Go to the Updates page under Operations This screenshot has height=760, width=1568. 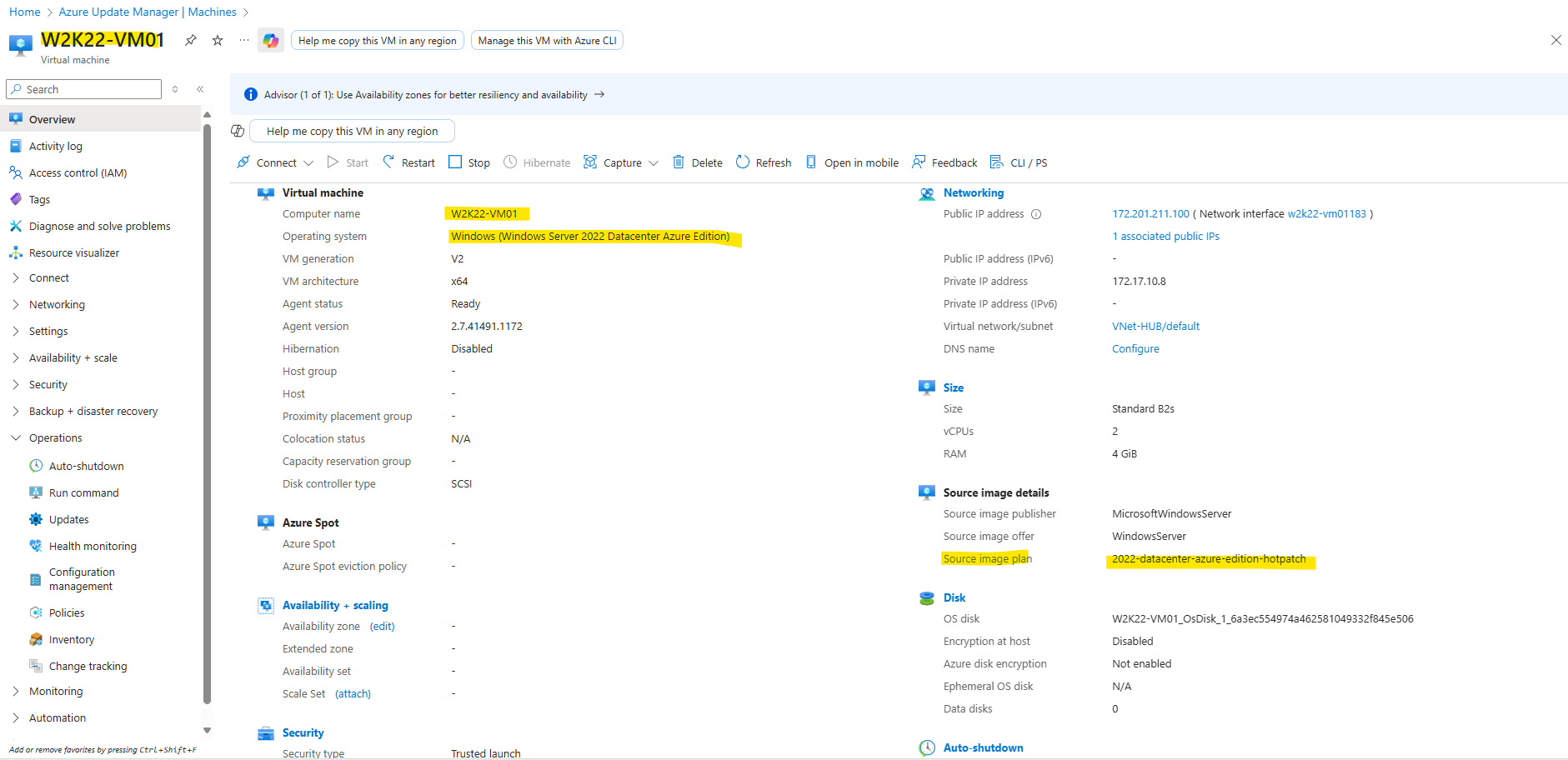pyautogui.click(x=68, y=520)
